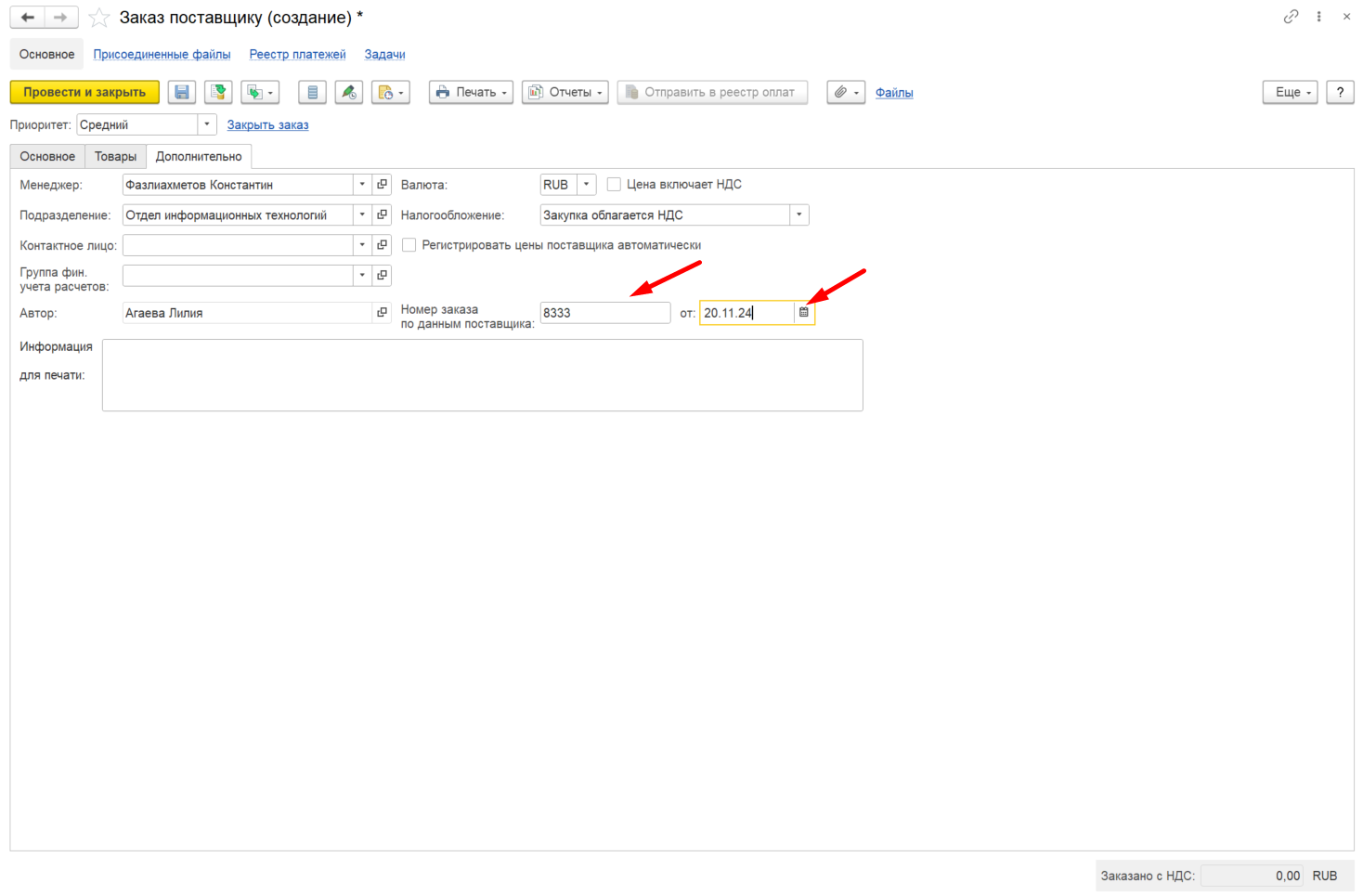The width and height of the screenshot is (1363, 896).
Task: Expand the Приоритет dropdown
Action: tap(207, 124)
